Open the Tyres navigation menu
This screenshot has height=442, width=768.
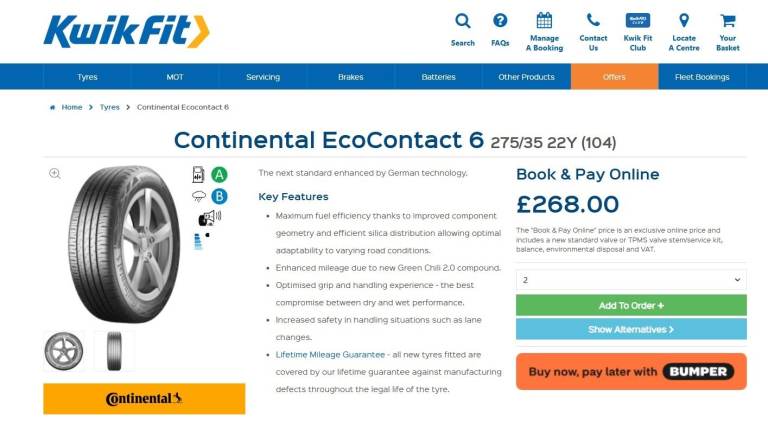[87, 77]
